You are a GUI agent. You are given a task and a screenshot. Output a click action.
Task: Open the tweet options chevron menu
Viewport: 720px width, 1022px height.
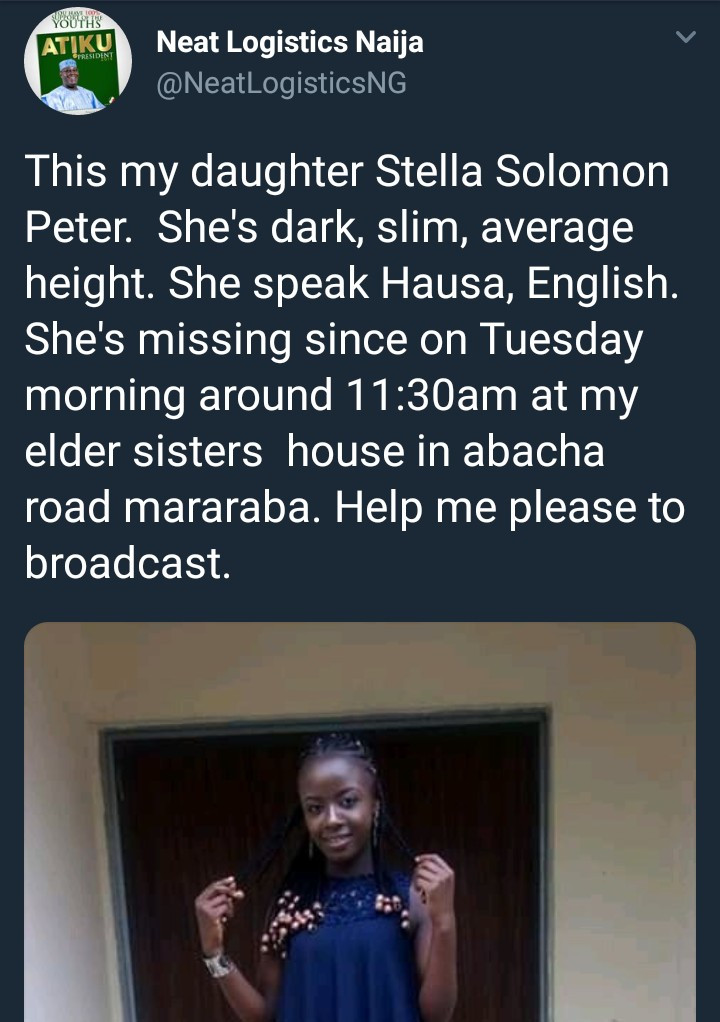[685, 38]
